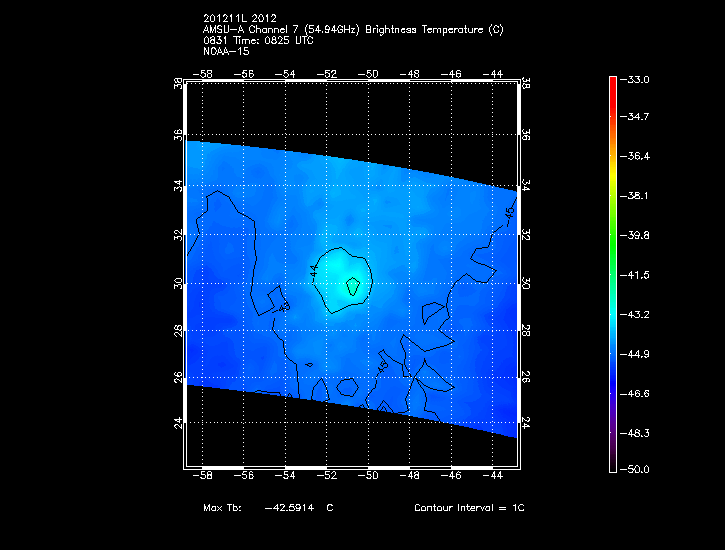The height and width of the screenshot is (550, 725).
Task: Click the 24 latitude label on right axis
Action: point(526,422)
